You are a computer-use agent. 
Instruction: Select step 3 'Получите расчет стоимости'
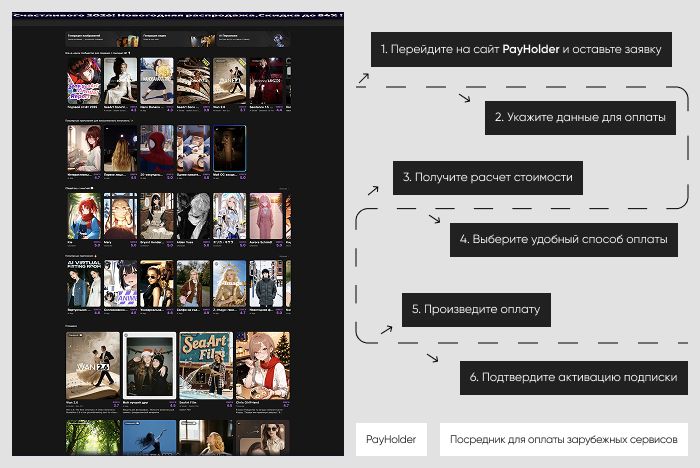point(488,177)
